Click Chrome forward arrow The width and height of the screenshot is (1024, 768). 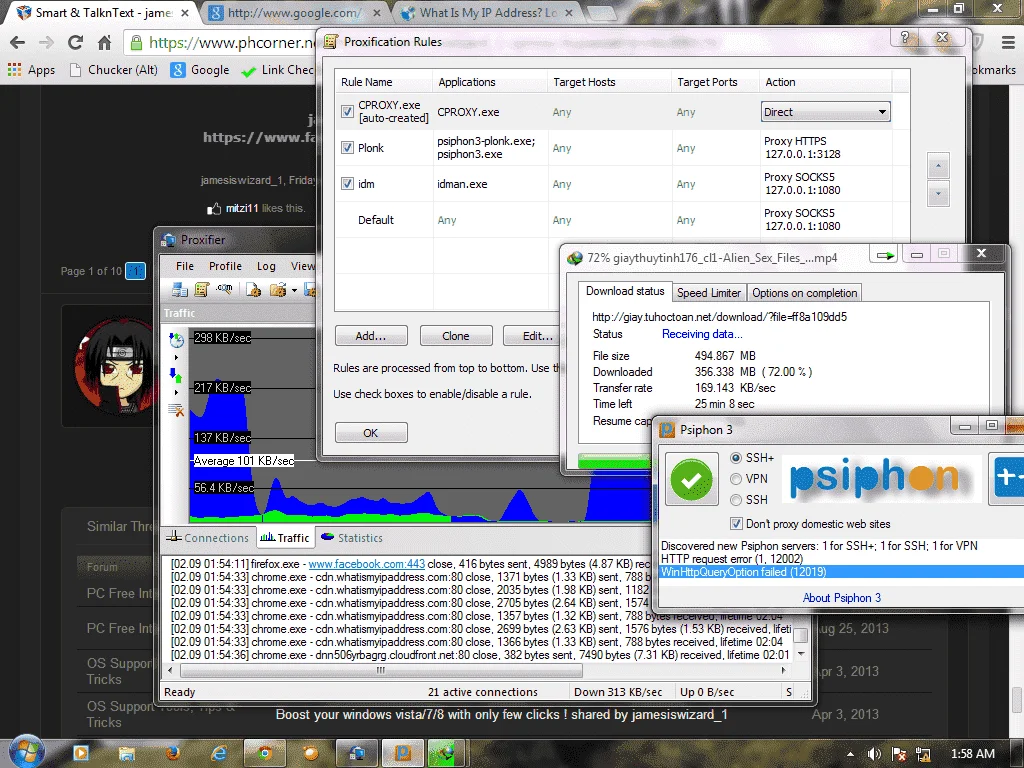46,43
